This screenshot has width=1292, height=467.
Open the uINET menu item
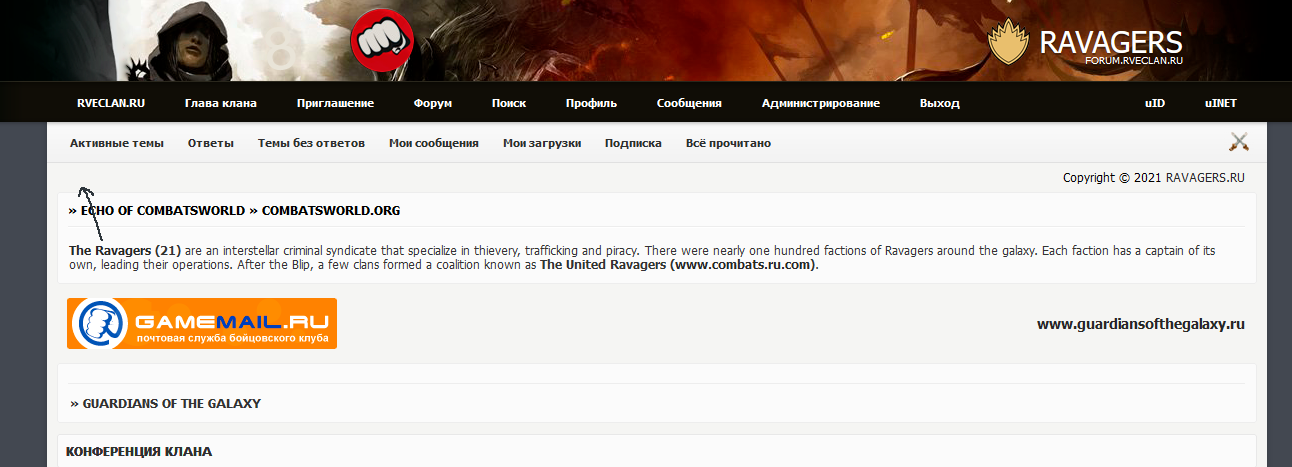(x=1221, y=103)
